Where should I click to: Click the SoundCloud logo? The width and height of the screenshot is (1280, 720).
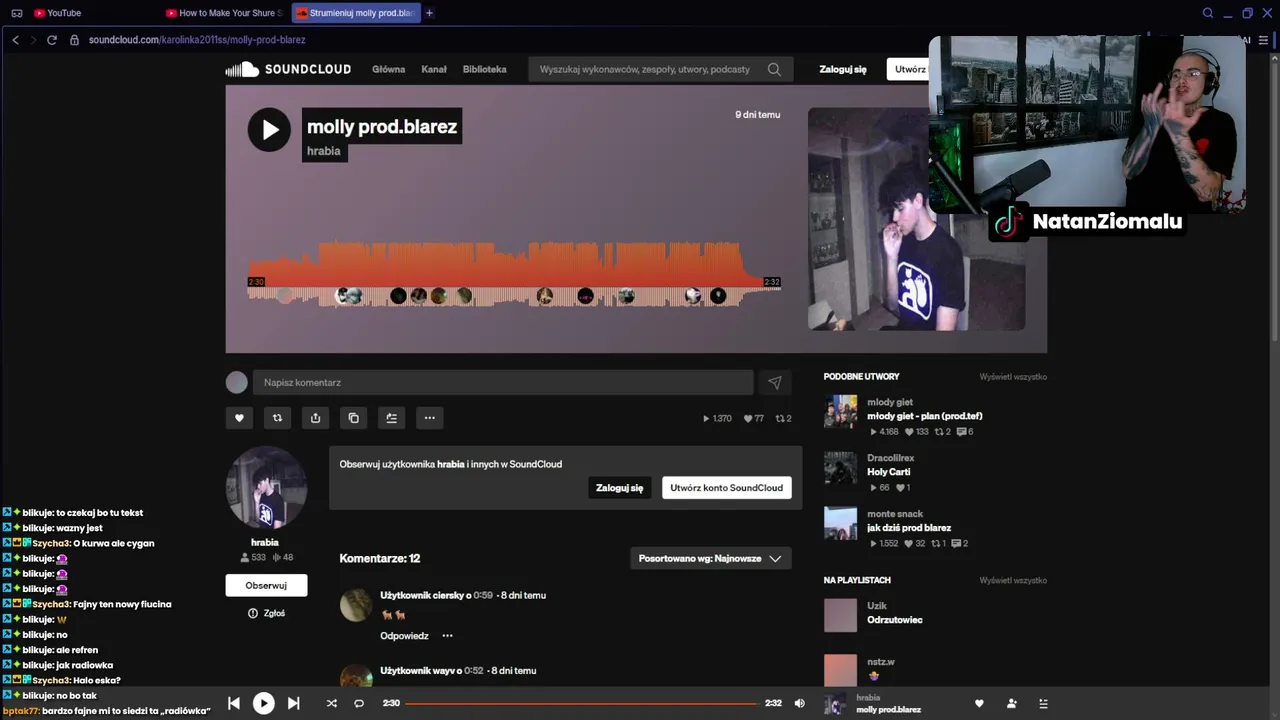(x=288, y=69)
